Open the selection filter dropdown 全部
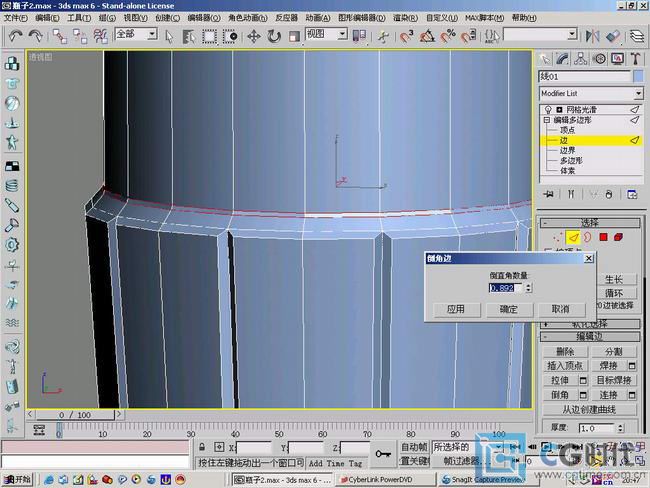 tap(136, 34)
